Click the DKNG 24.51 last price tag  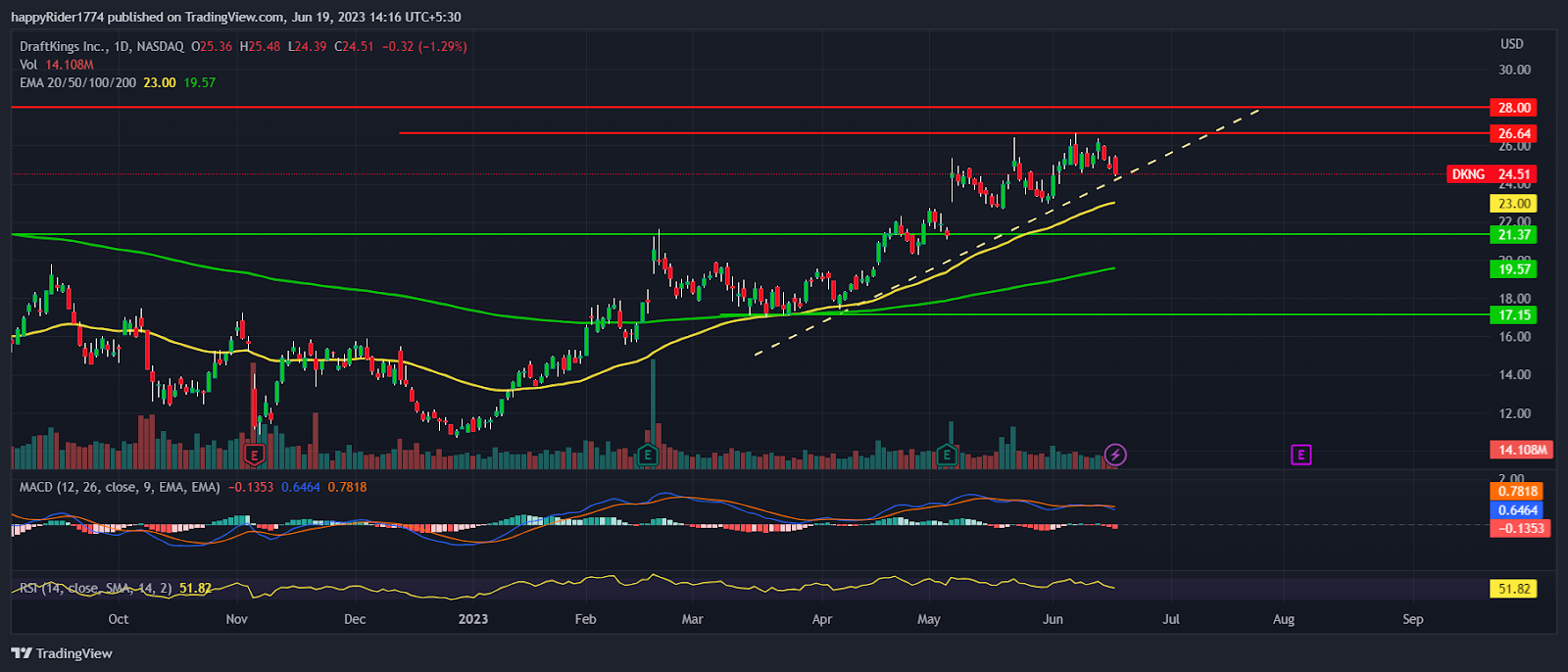pos(1492,174)
